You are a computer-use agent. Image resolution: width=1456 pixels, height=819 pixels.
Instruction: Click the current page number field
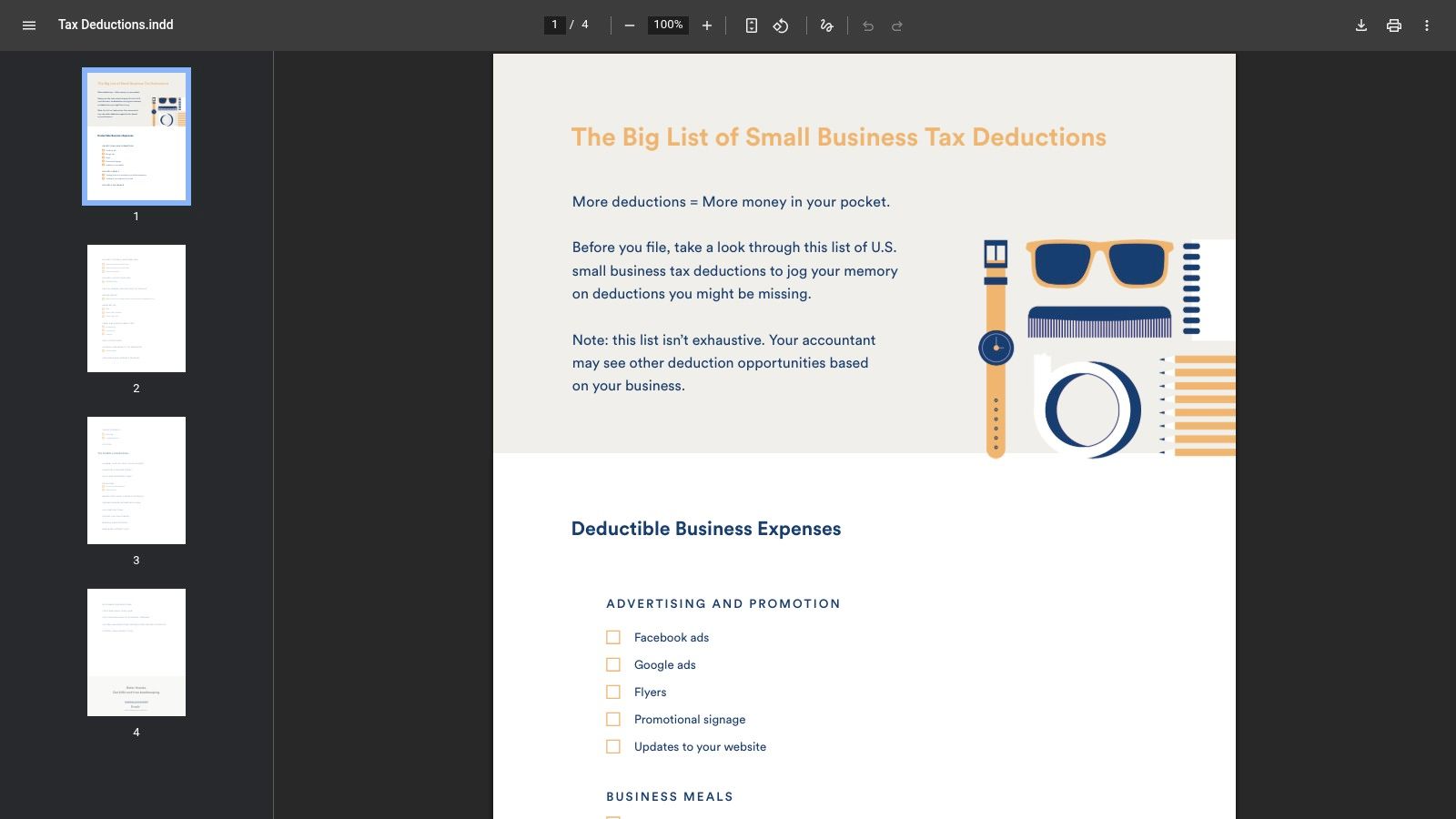555,25
